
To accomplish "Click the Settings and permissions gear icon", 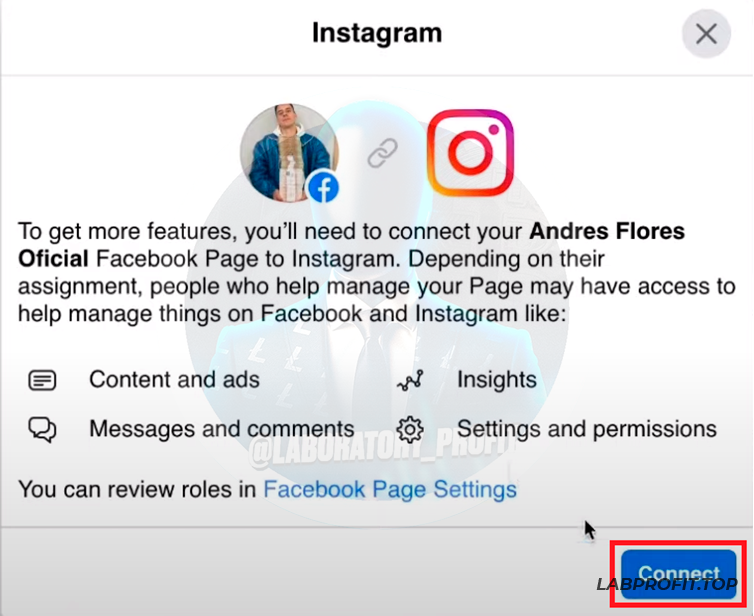I will click(x=410, y=429).
